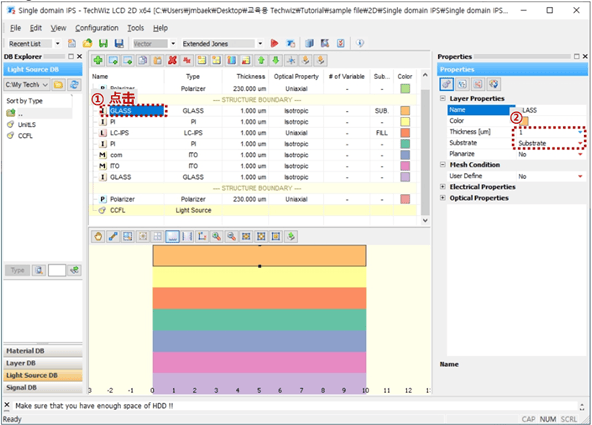Click the zoom in magnifier icon
592x425 pixels.
216,237
